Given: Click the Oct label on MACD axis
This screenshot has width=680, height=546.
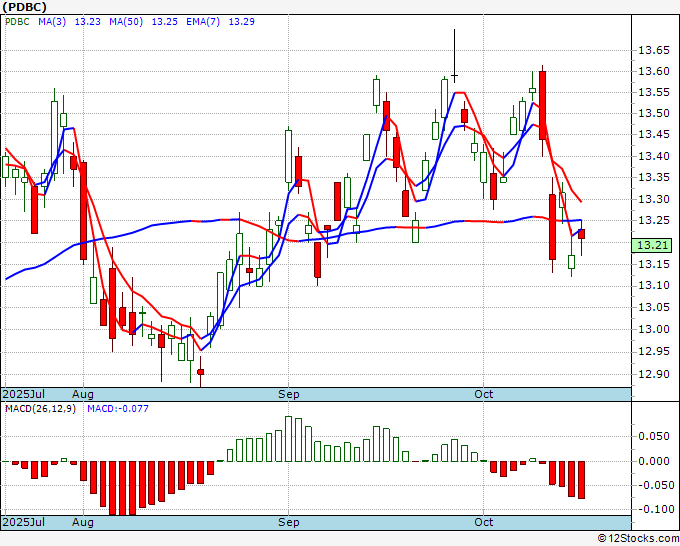Looking at the screenshot, I should tap(484, 522).
